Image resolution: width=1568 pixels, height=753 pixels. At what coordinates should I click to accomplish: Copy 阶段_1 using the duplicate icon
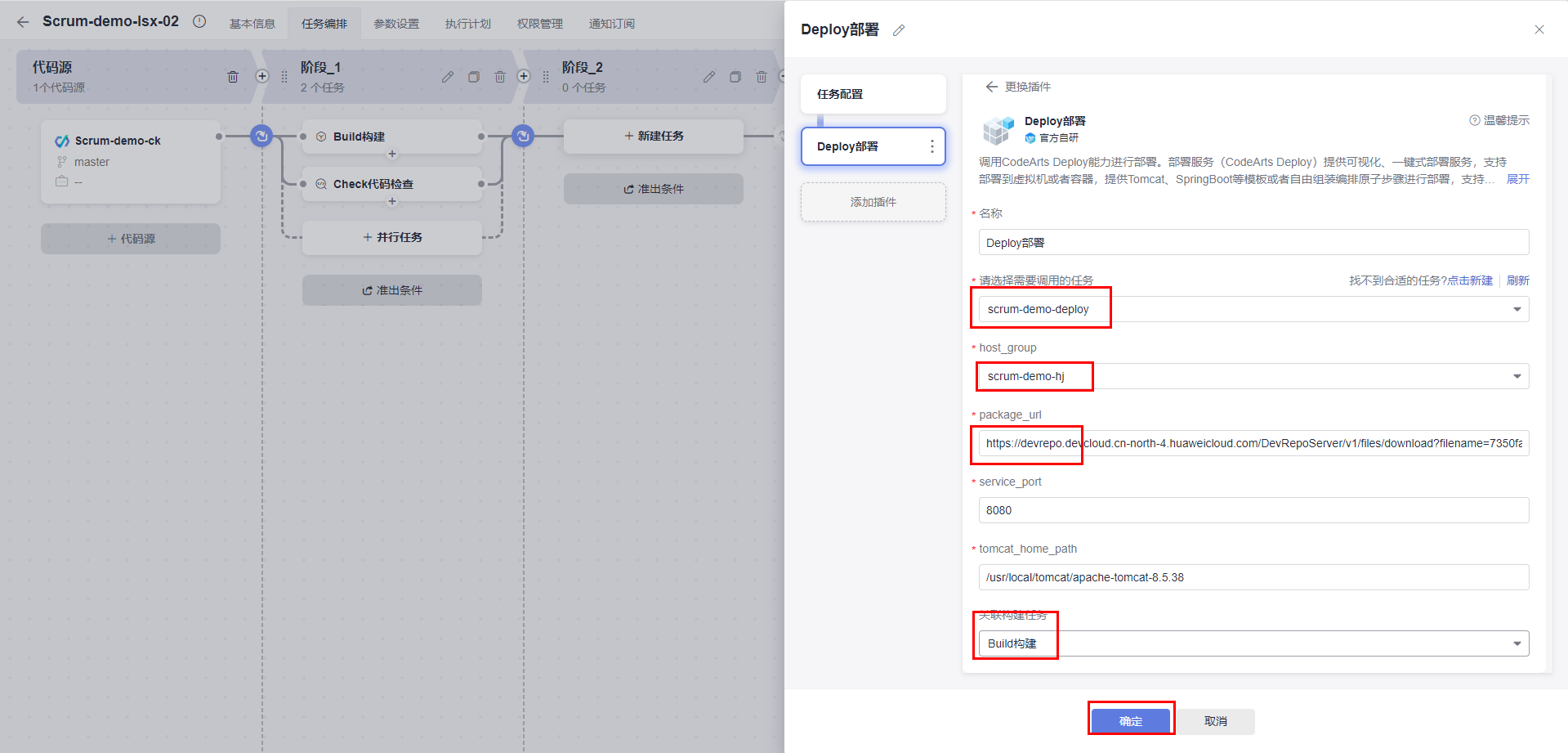pos(474,77)
